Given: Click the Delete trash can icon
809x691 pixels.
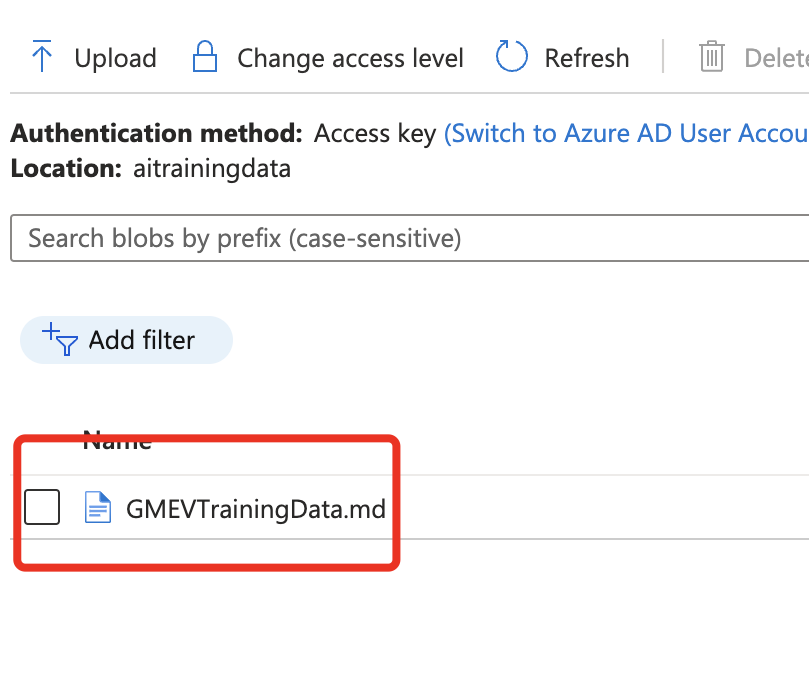Looking at the screenshot, I should point(711,56).
